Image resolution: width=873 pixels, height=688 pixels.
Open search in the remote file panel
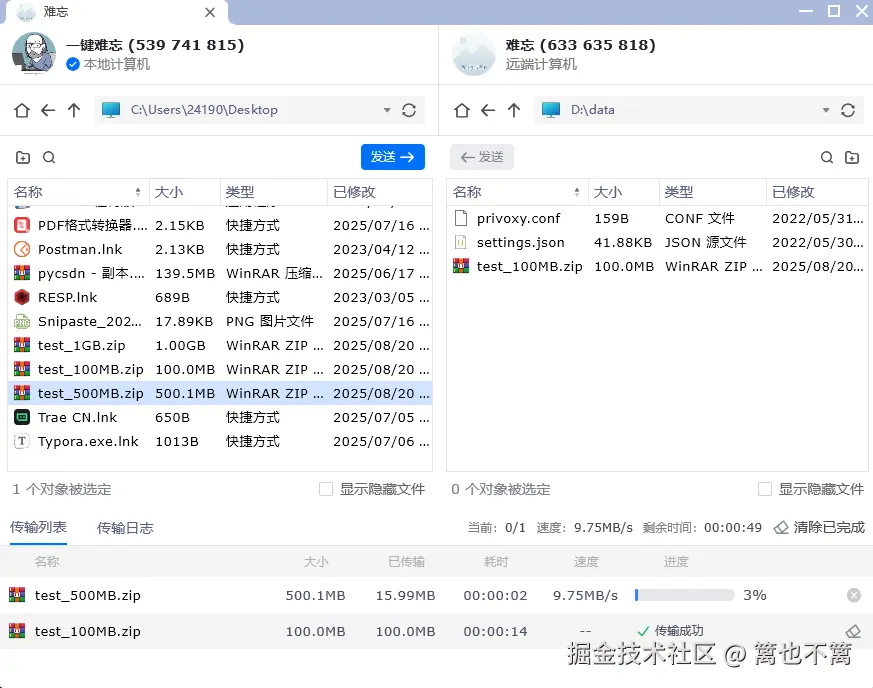(x=826, y=157)
